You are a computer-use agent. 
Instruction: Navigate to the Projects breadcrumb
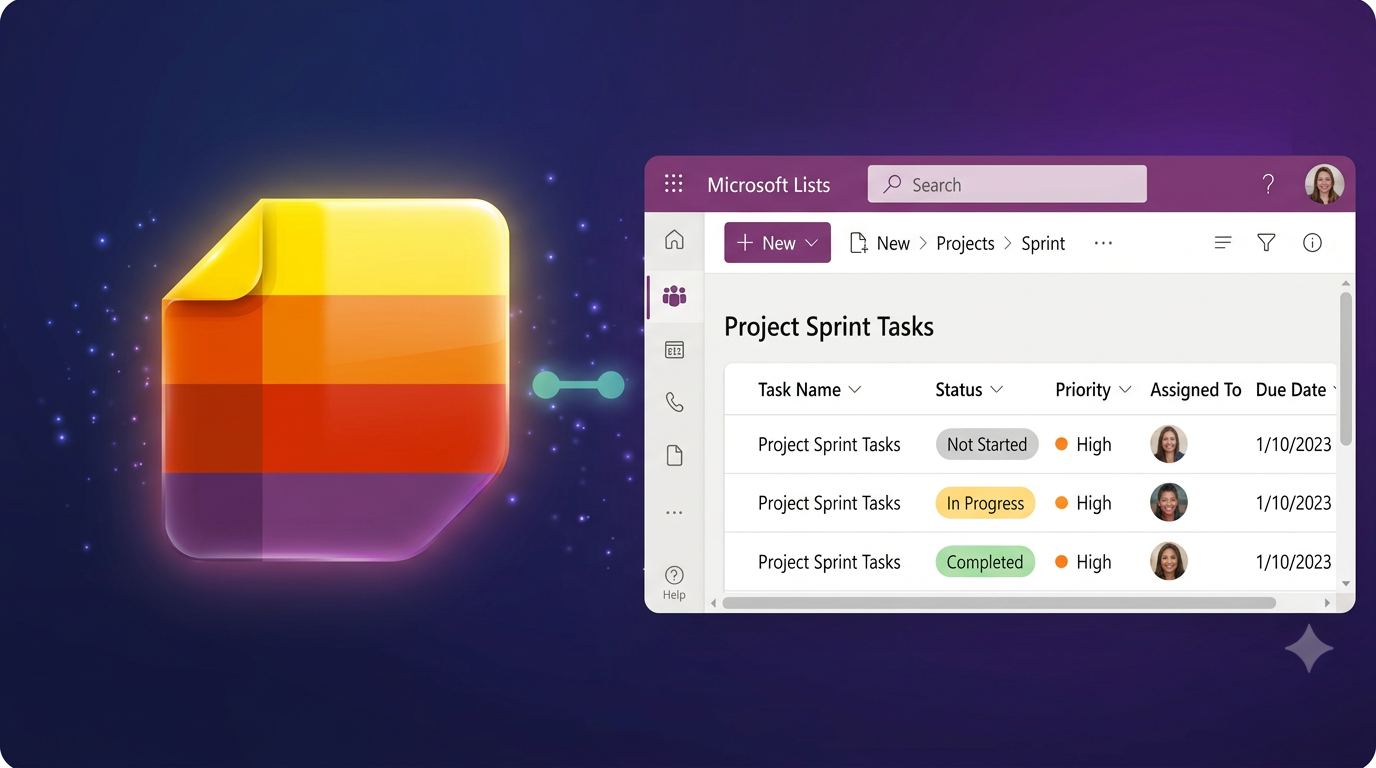(965, 243)
